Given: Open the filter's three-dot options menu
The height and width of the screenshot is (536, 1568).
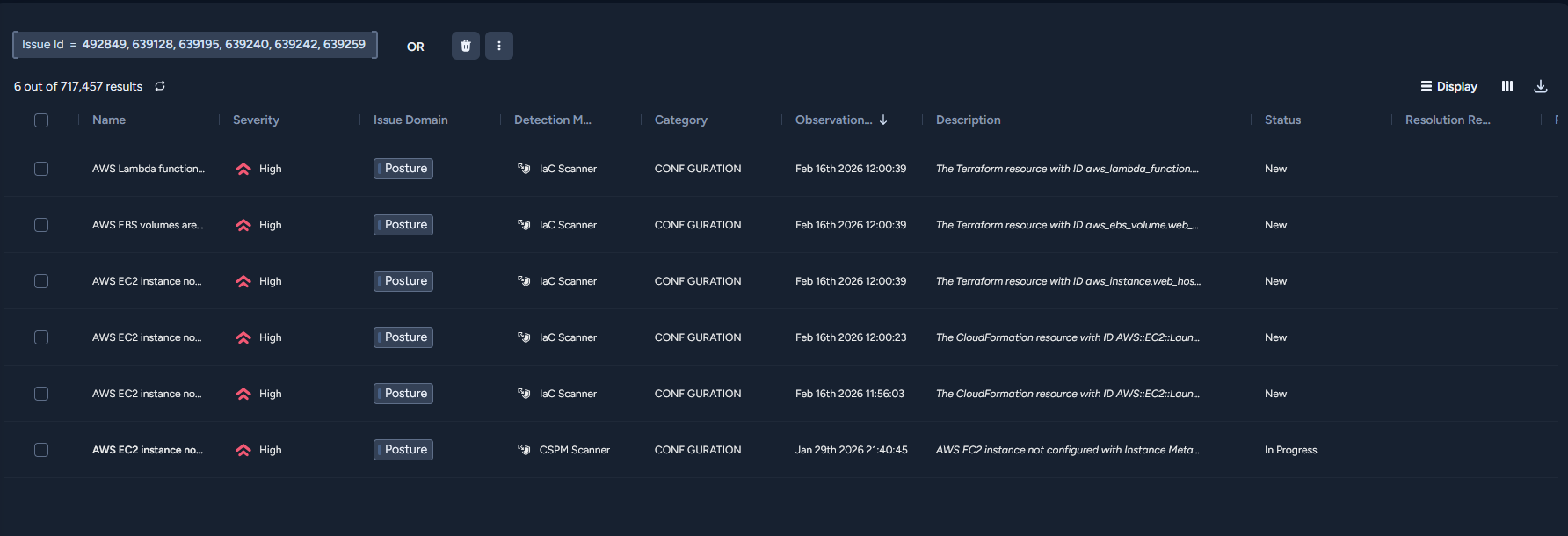Looking at the screenshot, I should point(499,46).
